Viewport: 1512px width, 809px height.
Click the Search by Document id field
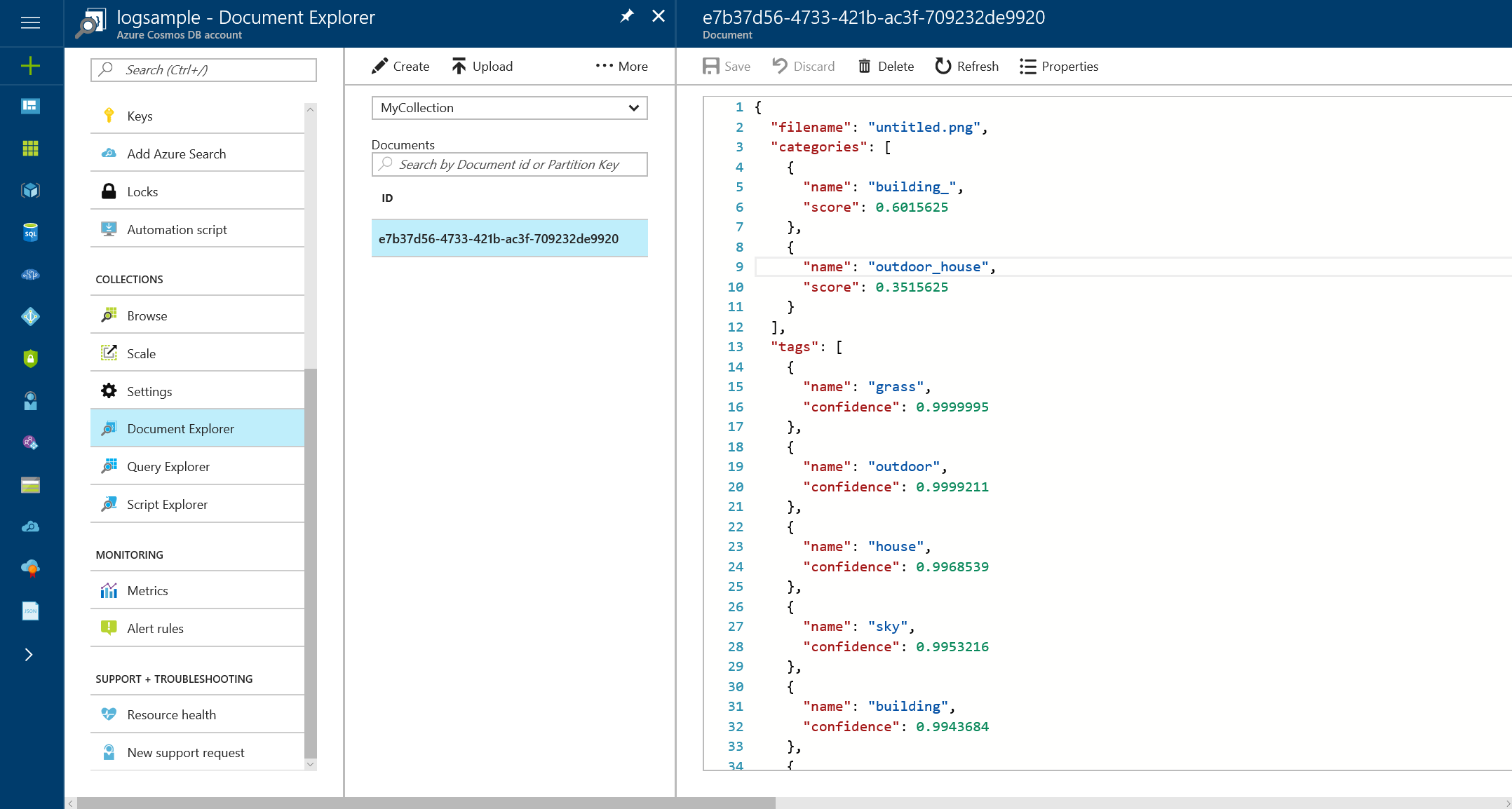[x=509, y=164]
